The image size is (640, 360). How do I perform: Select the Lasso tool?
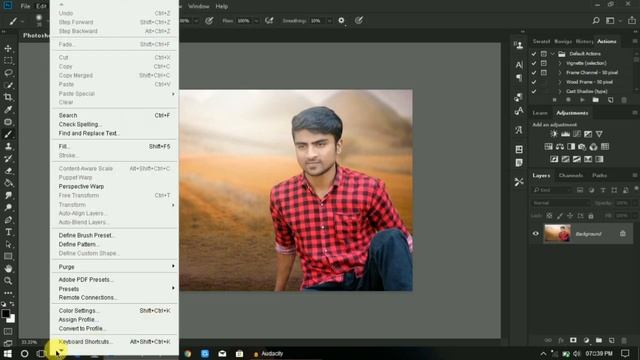pos(8,73)
